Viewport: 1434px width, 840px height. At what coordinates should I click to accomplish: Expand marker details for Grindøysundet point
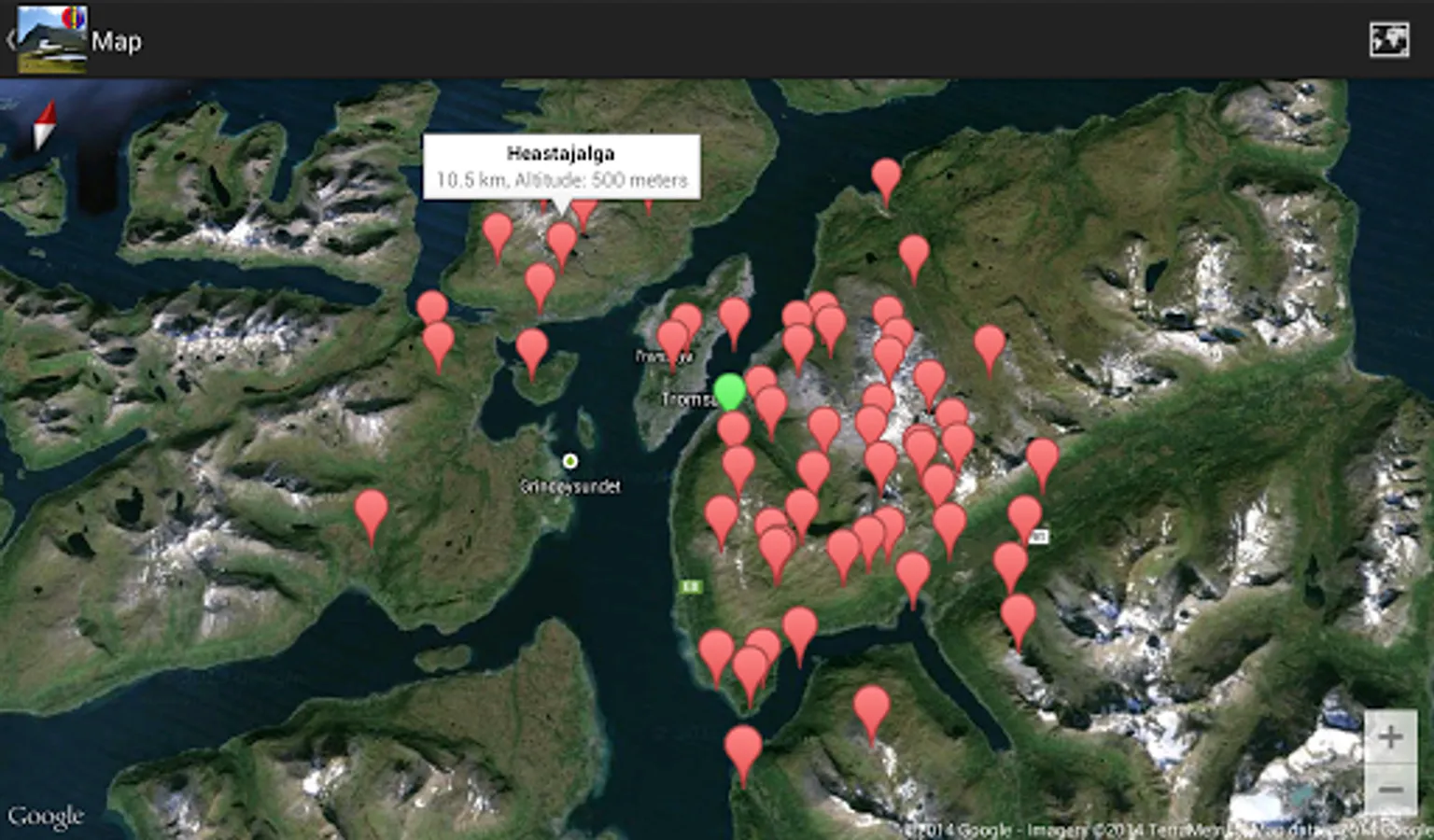tap(570, 459)
